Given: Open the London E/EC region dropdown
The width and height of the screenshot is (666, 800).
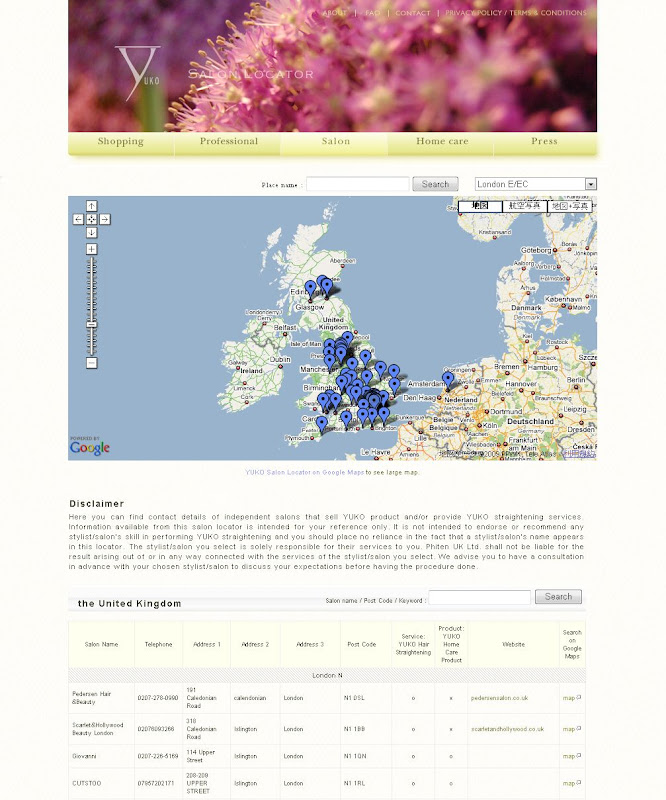Looking at the screenshot, I should coord(535,184).
